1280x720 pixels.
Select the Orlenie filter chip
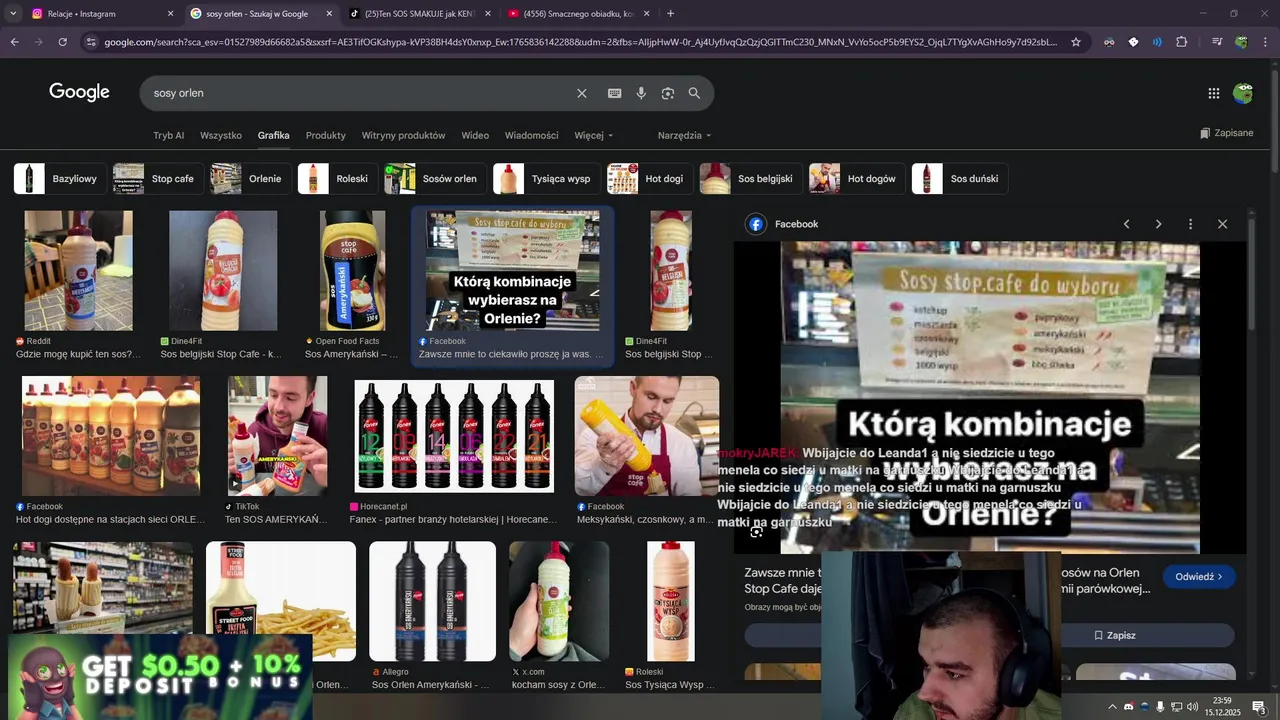click(251, 179)
